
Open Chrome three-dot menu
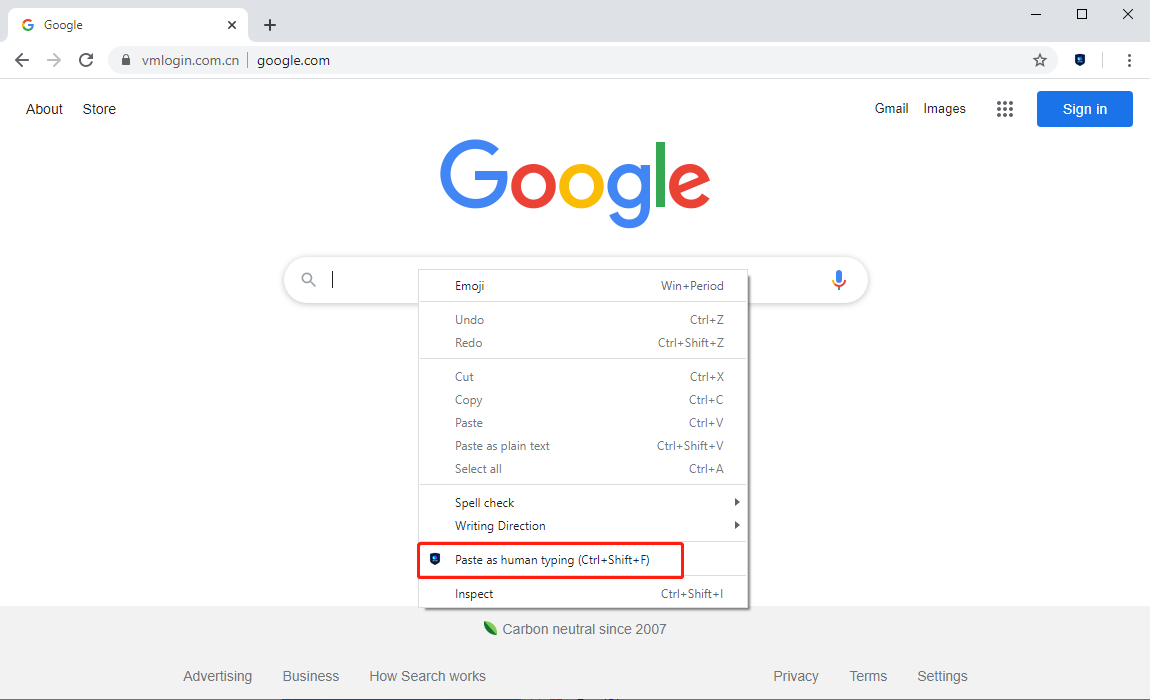click(x=1129, y=60)
